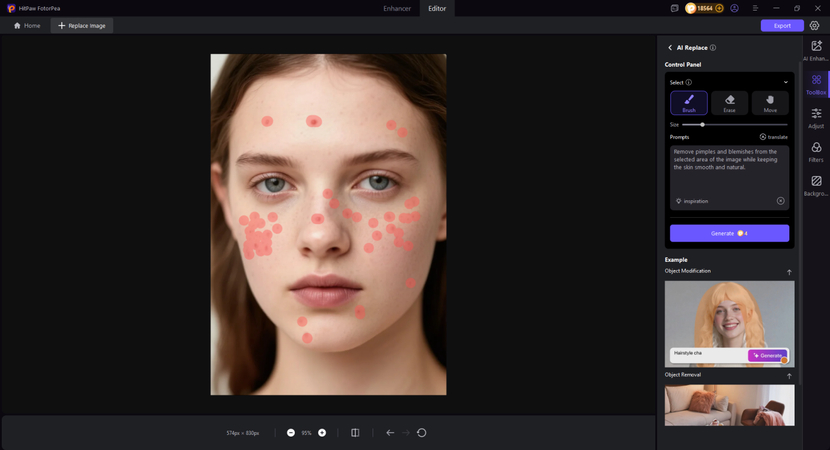Image resolution: width=830 pixels, height=450 pixels.
Task: Use the Object Modification example arrow
Action: tap(788, 272)
